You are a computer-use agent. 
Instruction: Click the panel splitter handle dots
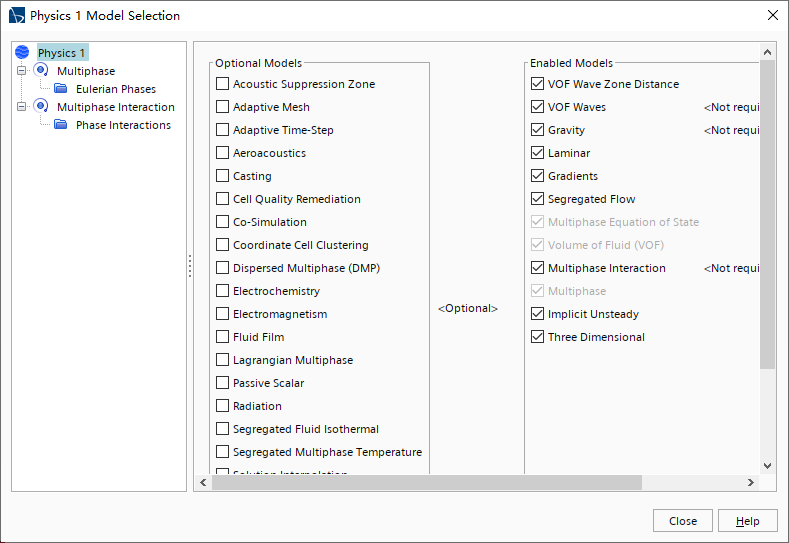click(x=189, y=266)
